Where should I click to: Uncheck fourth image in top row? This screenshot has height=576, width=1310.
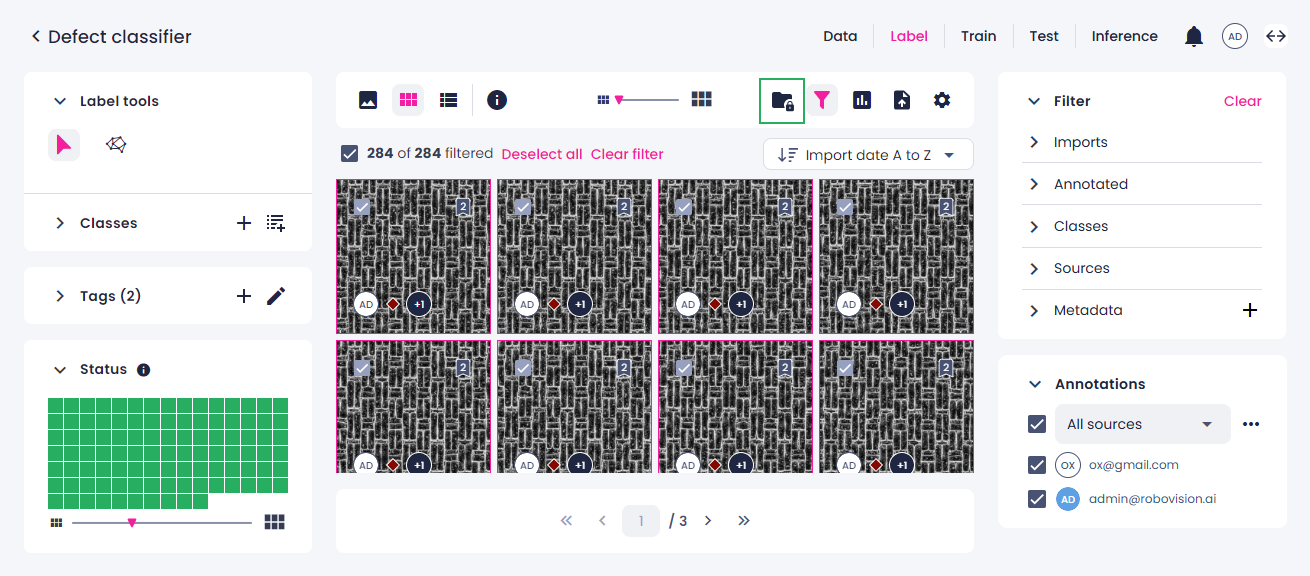(x=845, y=206)
